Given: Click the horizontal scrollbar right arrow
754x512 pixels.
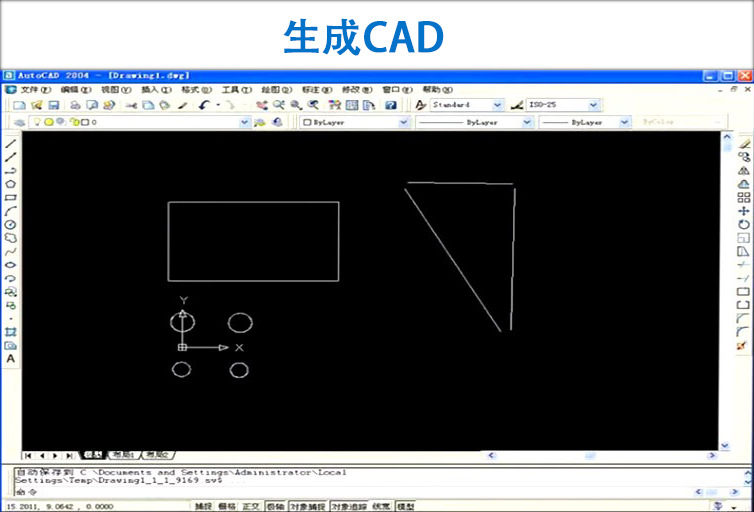Looking at the screenshot, I should click(712, 455).
